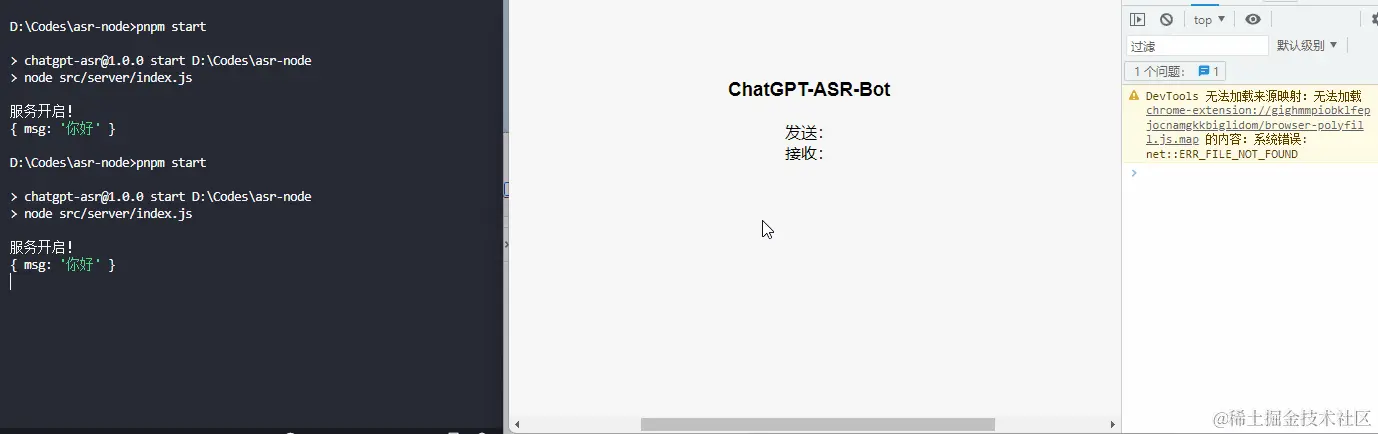
Task: Click the yellow warning icon in console
Action: click(x=1133, y=96)
